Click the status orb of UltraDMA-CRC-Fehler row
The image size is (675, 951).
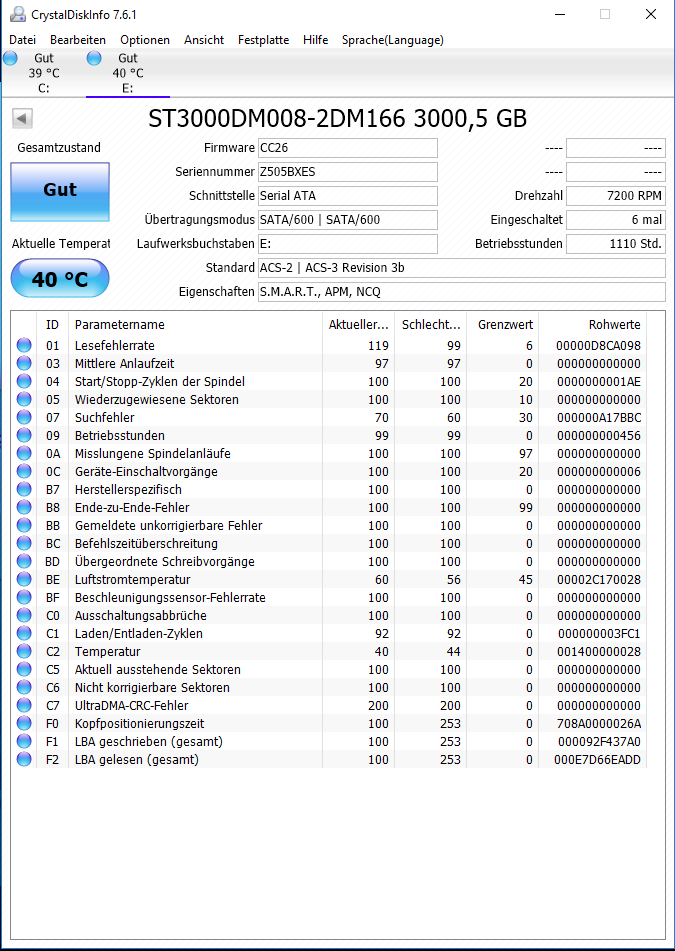(24, 705)
